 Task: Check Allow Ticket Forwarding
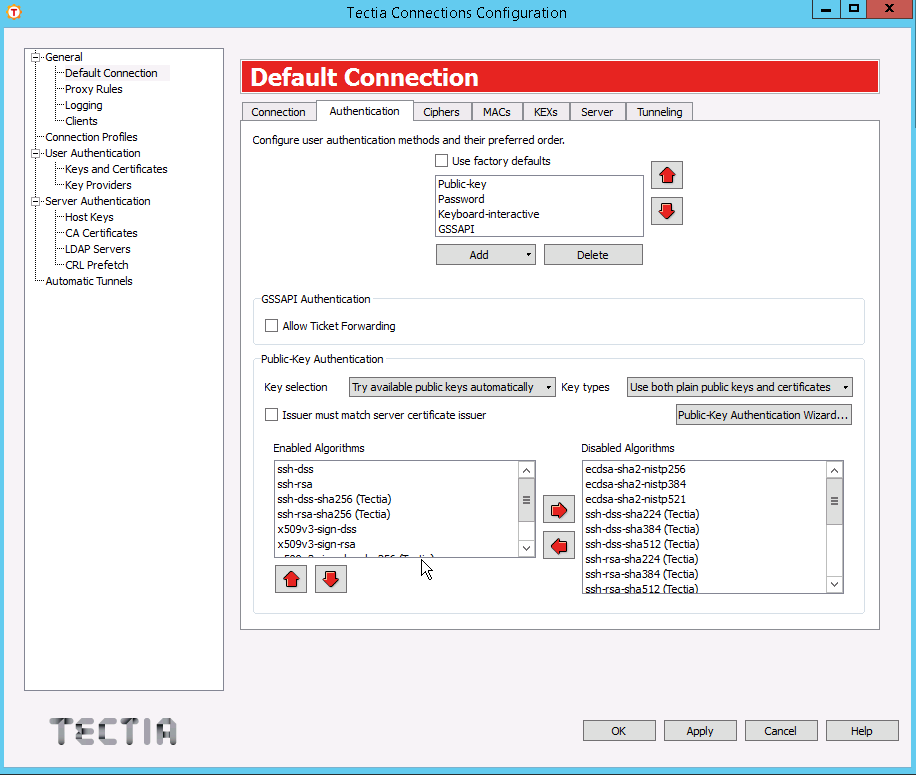coord(272,325)
